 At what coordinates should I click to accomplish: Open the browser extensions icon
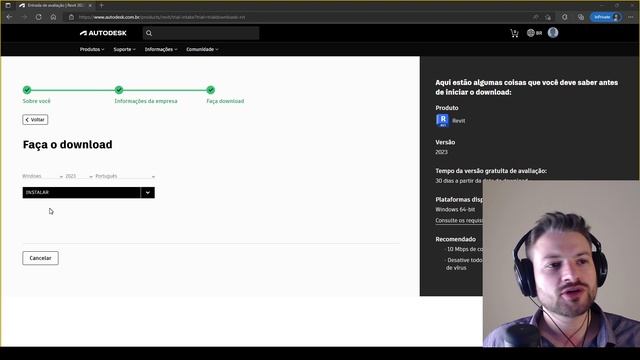pos(564,17)
